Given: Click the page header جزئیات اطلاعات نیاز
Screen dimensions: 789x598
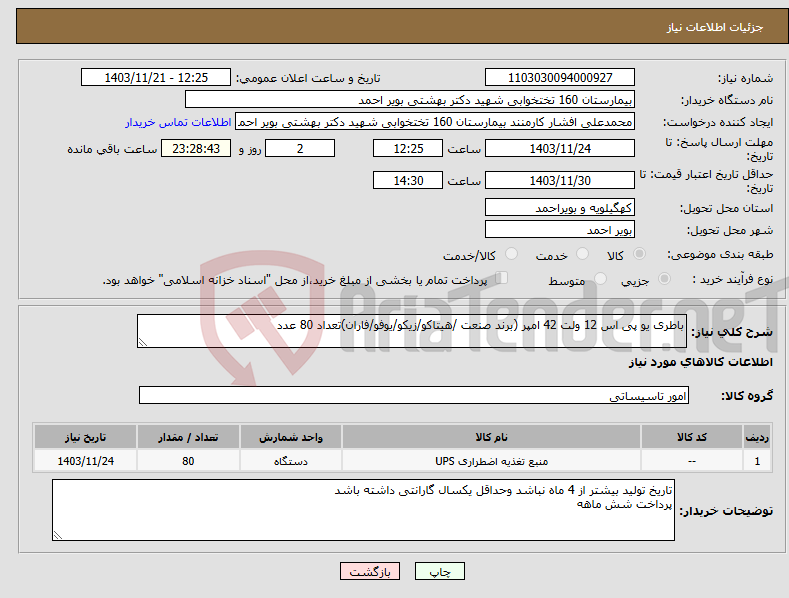Looking at the screenshot, I should [715, 27].
